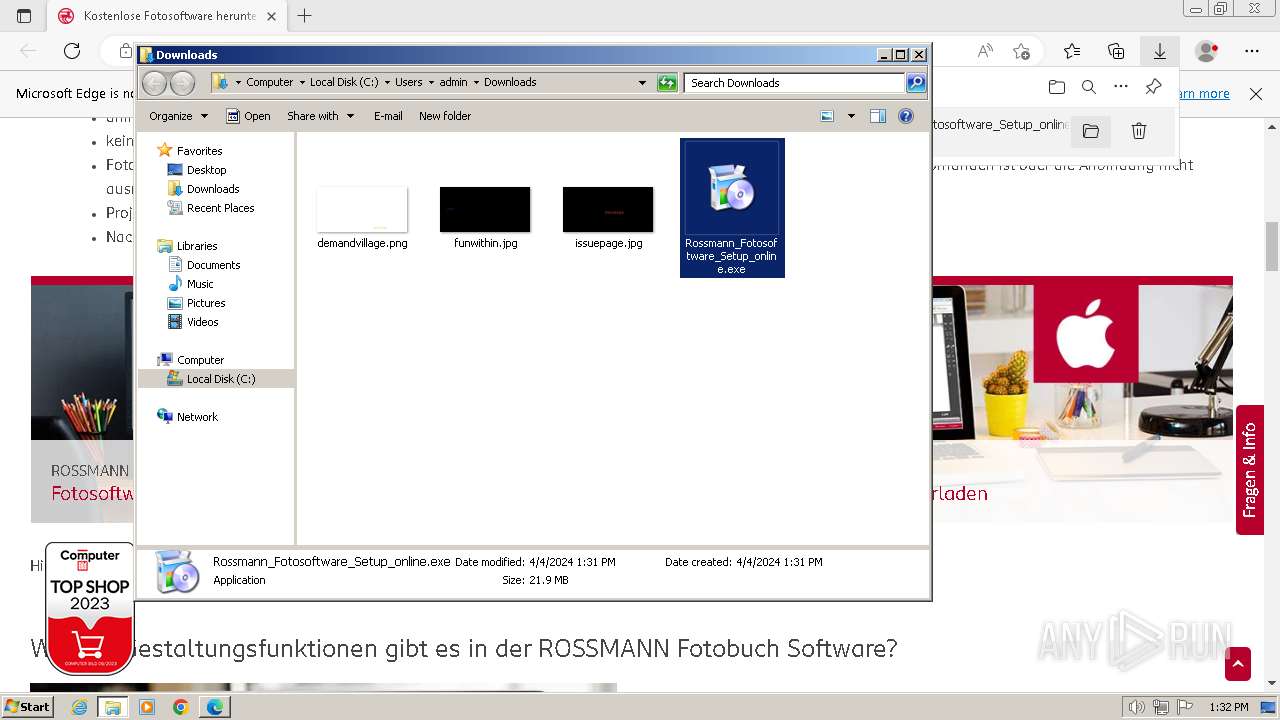Switch to Edge in the taskbar

215,707
